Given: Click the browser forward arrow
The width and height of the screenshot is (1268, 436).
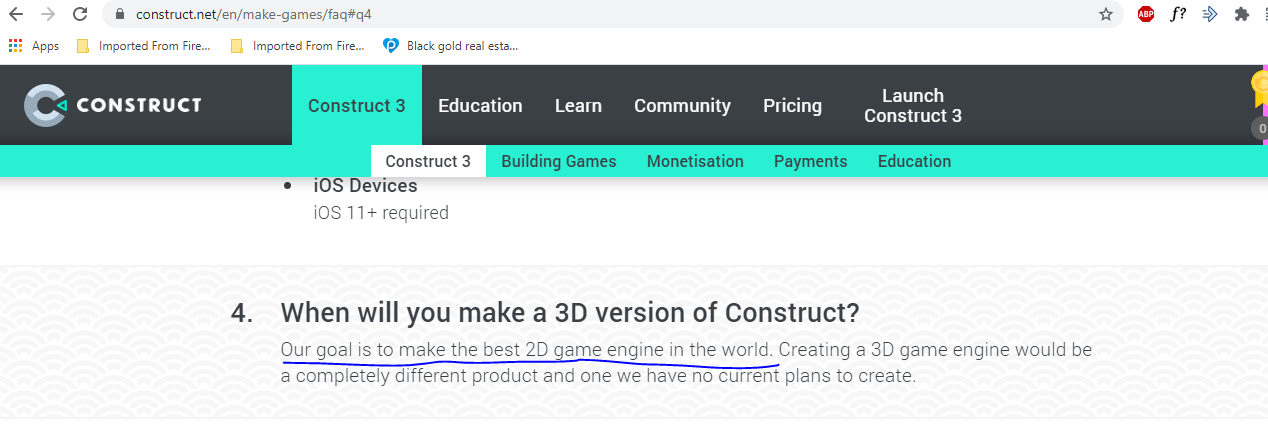Looking at the screenshot, I should tap(47, 14).
